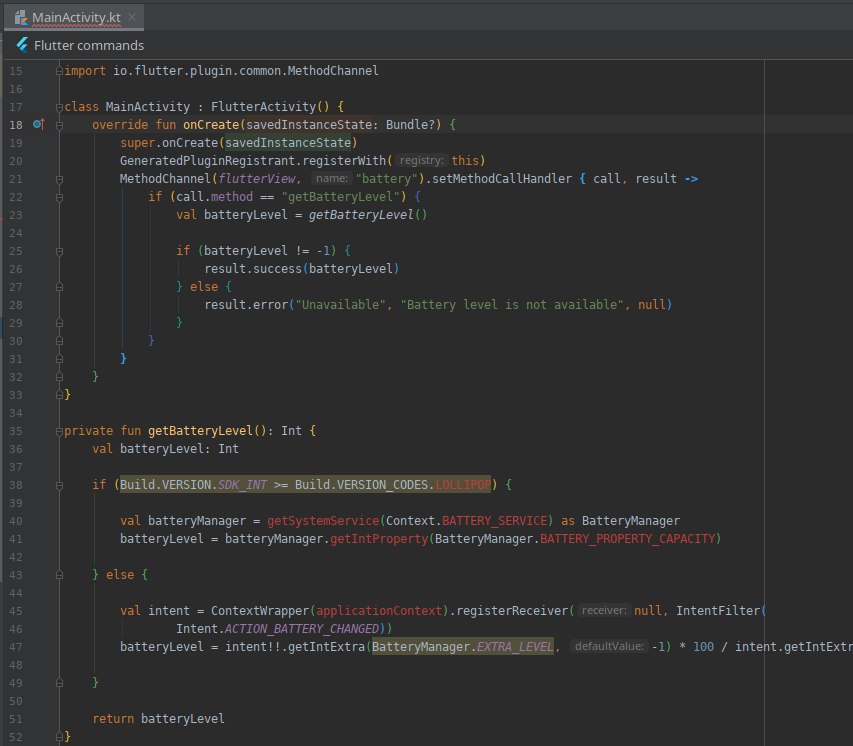Click "Battery level is not available" string

[x=512, y=305]
